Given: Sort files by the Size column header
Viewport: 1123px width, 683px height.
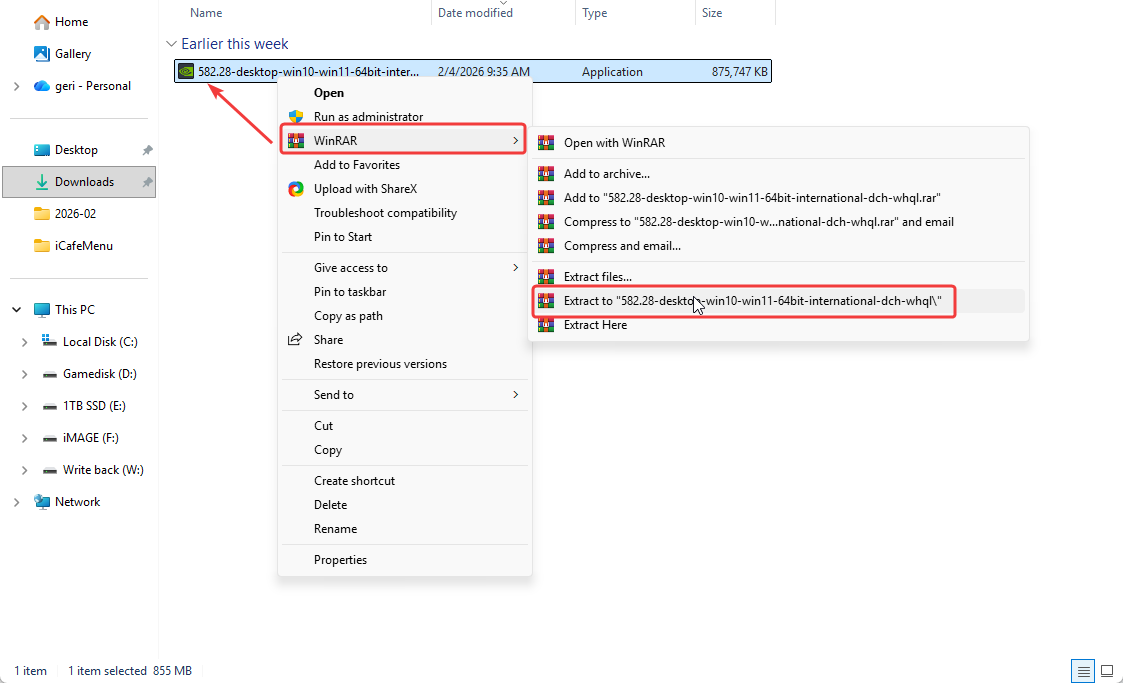Looking at the screenshot, I should [712, 13].
